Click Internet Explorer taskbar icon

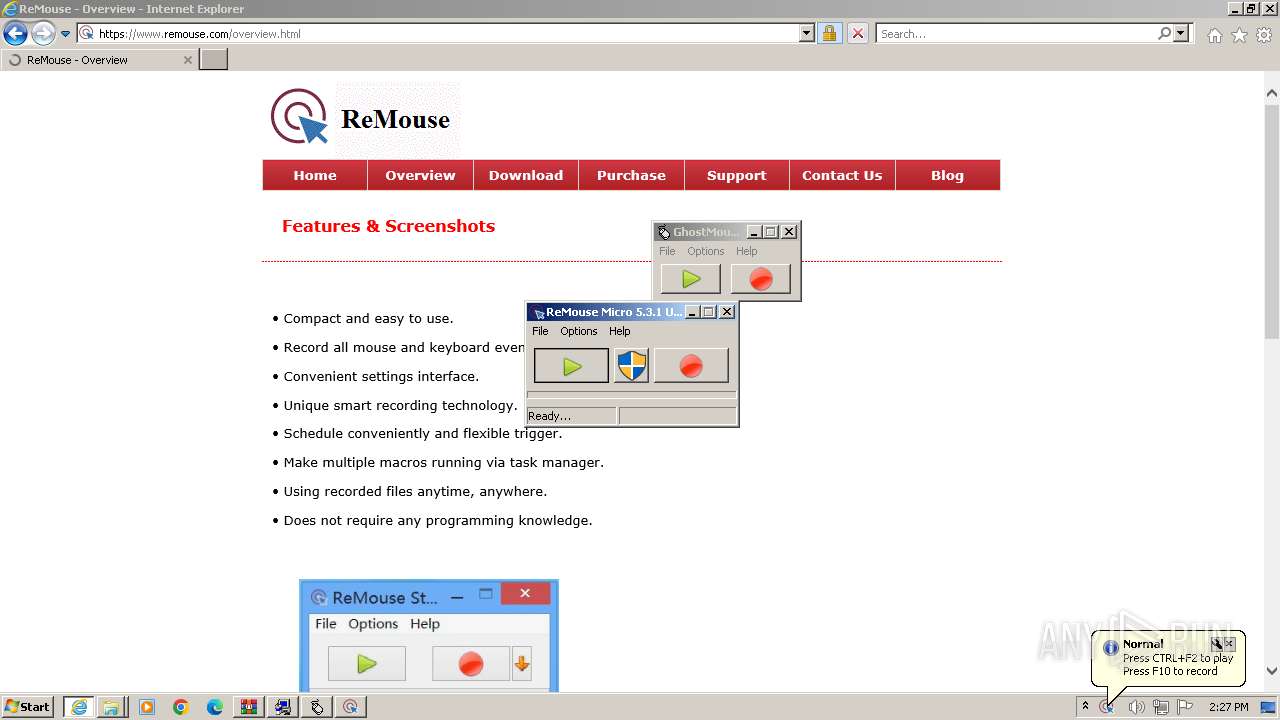[x=78, y=707]
